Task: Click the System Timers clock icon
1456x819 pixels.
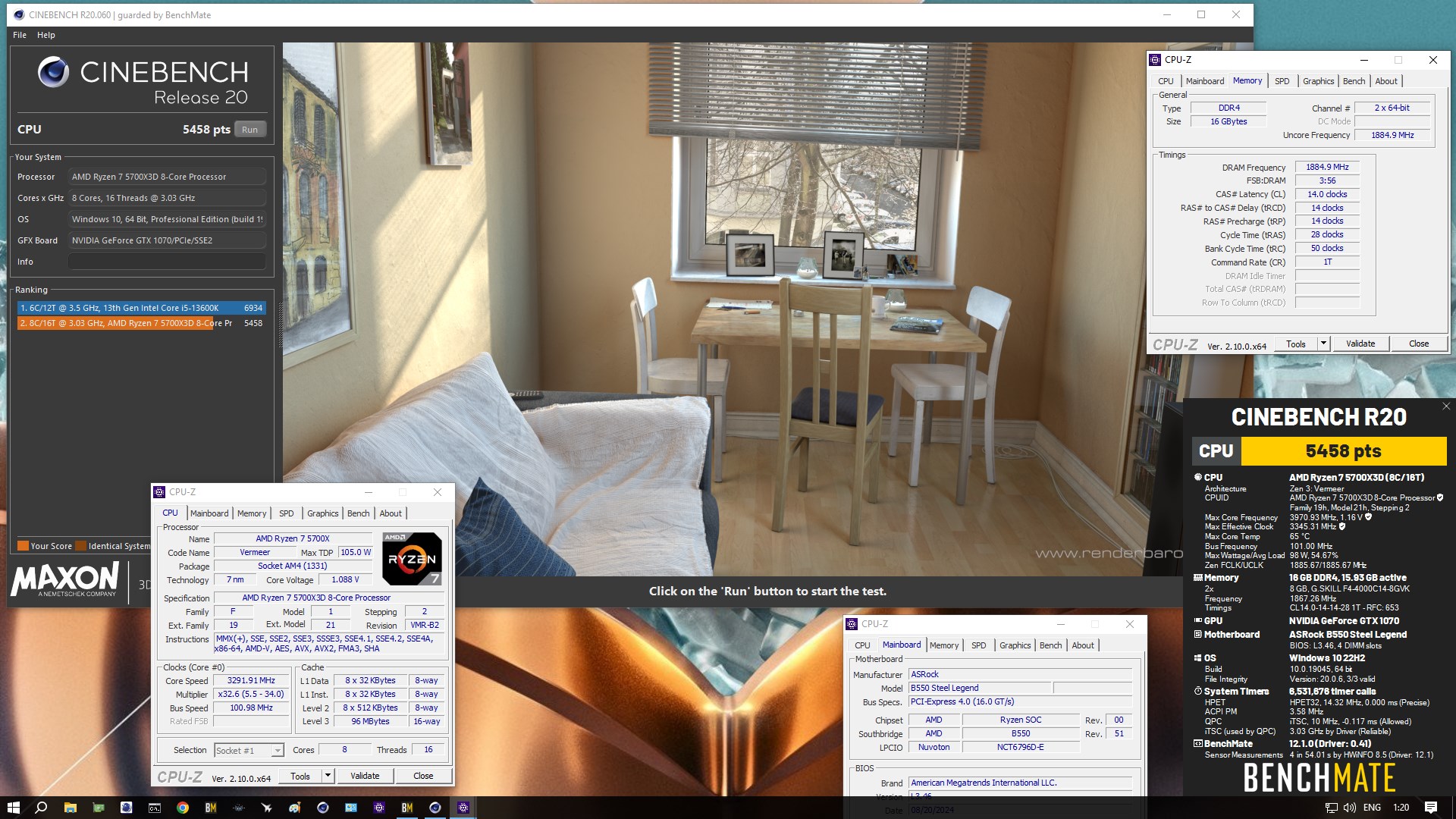Action: point(1198,691)
